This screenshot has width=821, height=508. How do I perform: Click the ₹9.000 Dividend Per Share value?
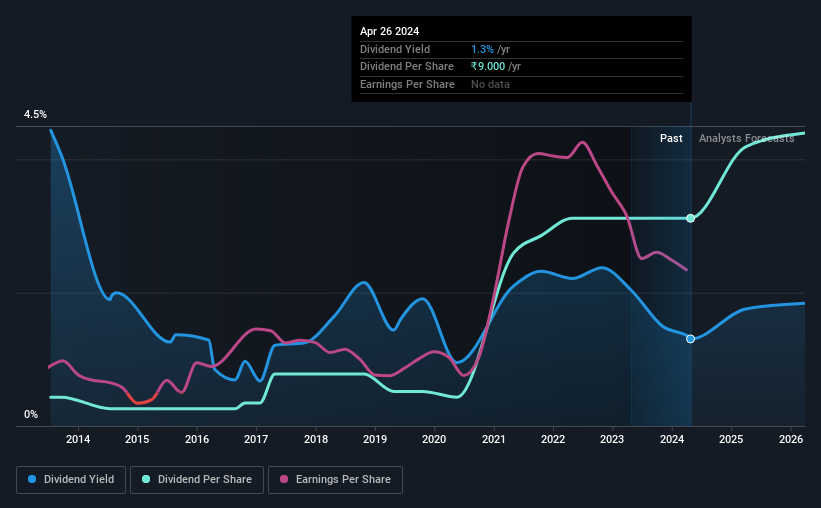click(488, 67)
